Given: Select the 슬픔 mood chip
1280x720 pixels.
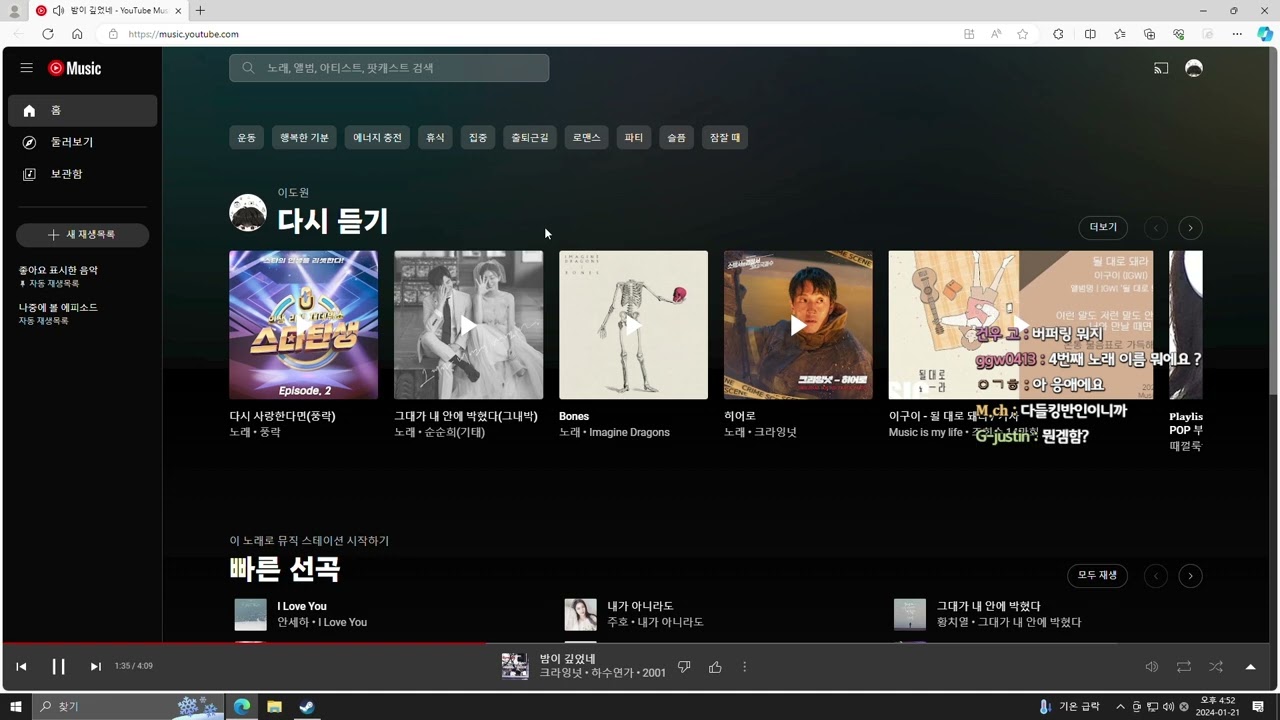Looking at the screenshot, I should coord(677,138).
